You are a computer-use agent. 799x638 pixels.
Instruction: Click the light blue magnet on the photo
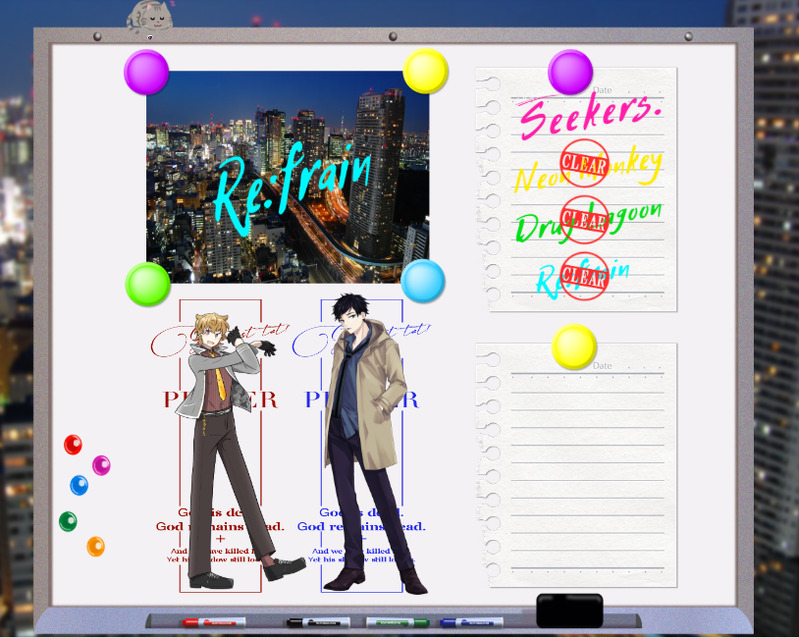(422, 281)
